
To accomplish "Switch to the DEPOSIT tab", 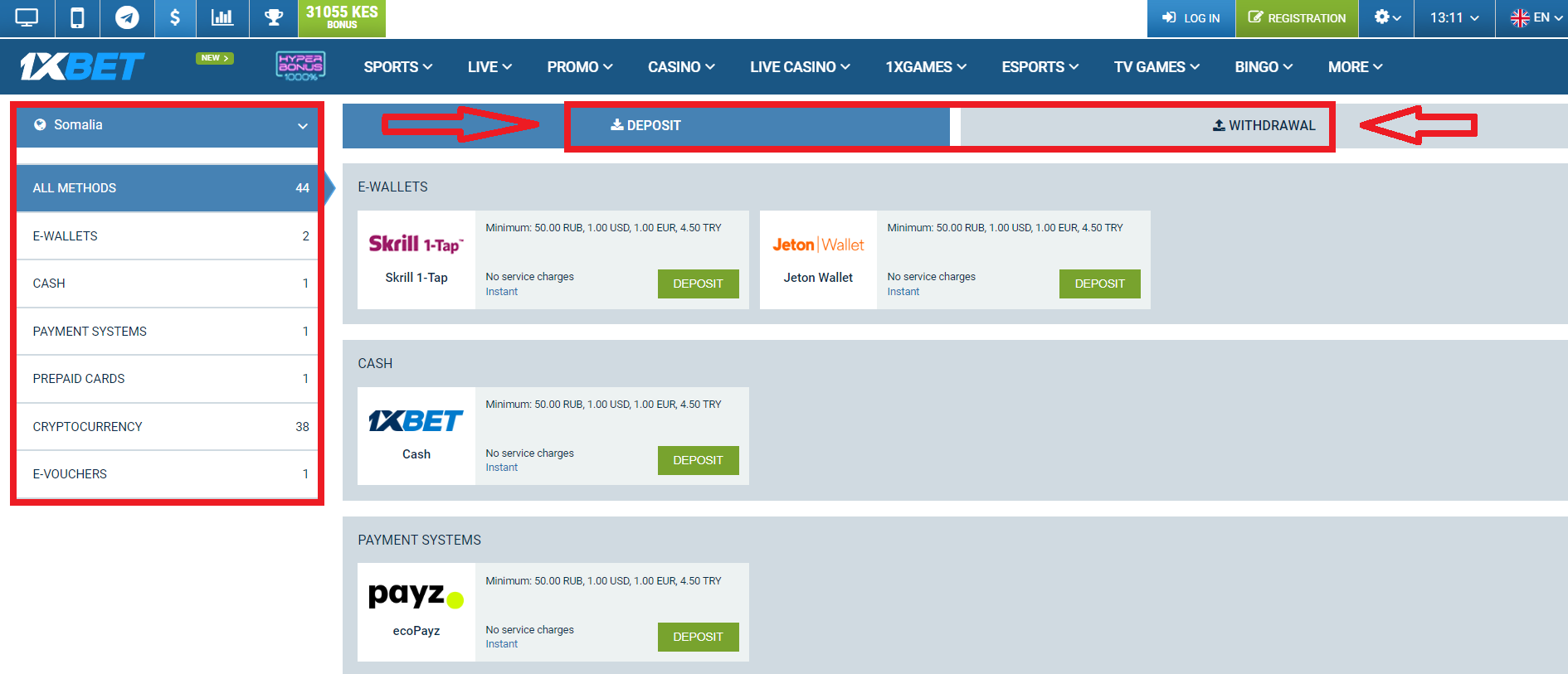I will coord(646,126).
